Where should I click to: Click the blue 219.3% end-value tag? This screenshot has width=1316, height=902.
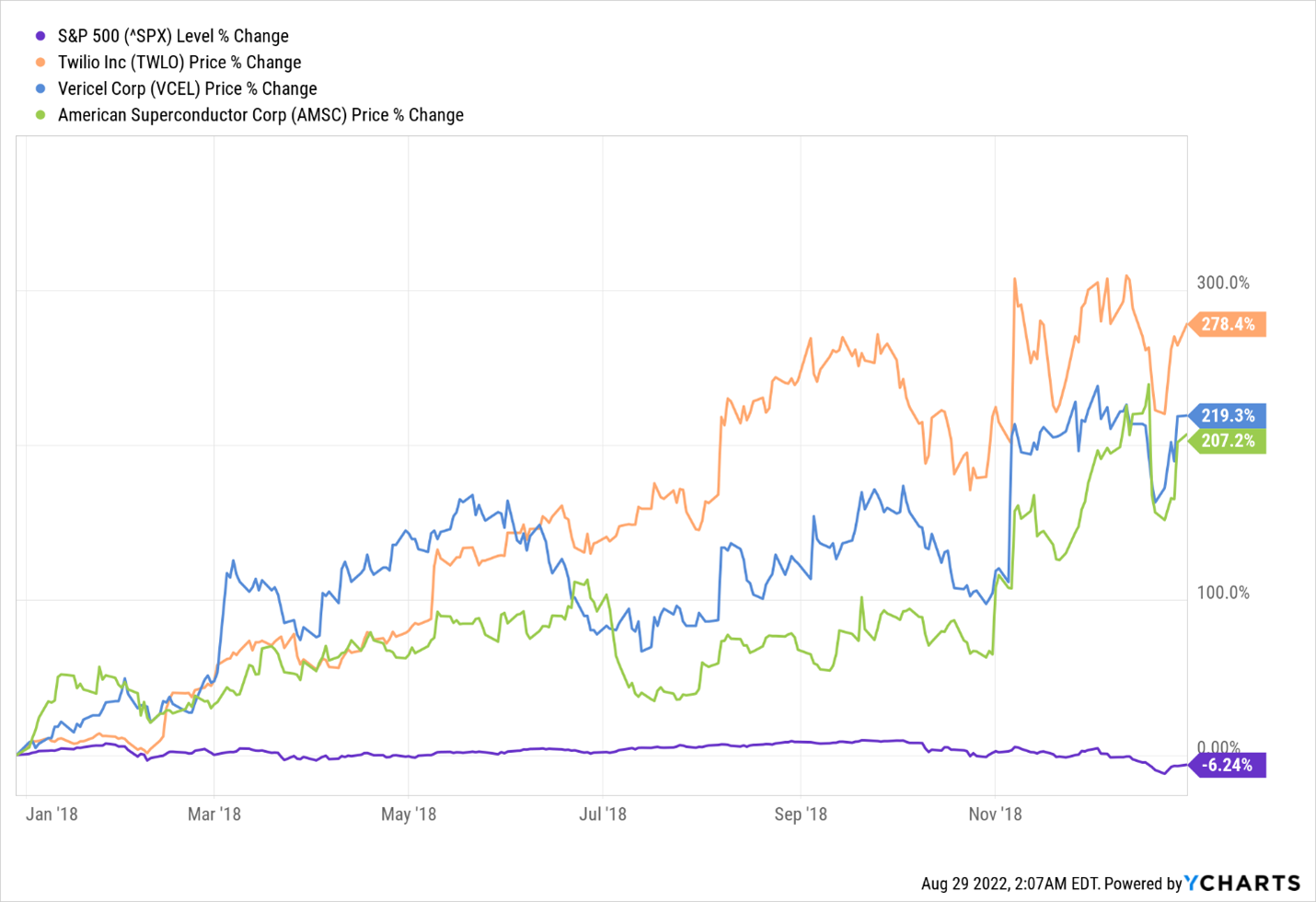tap(1229, 416)
